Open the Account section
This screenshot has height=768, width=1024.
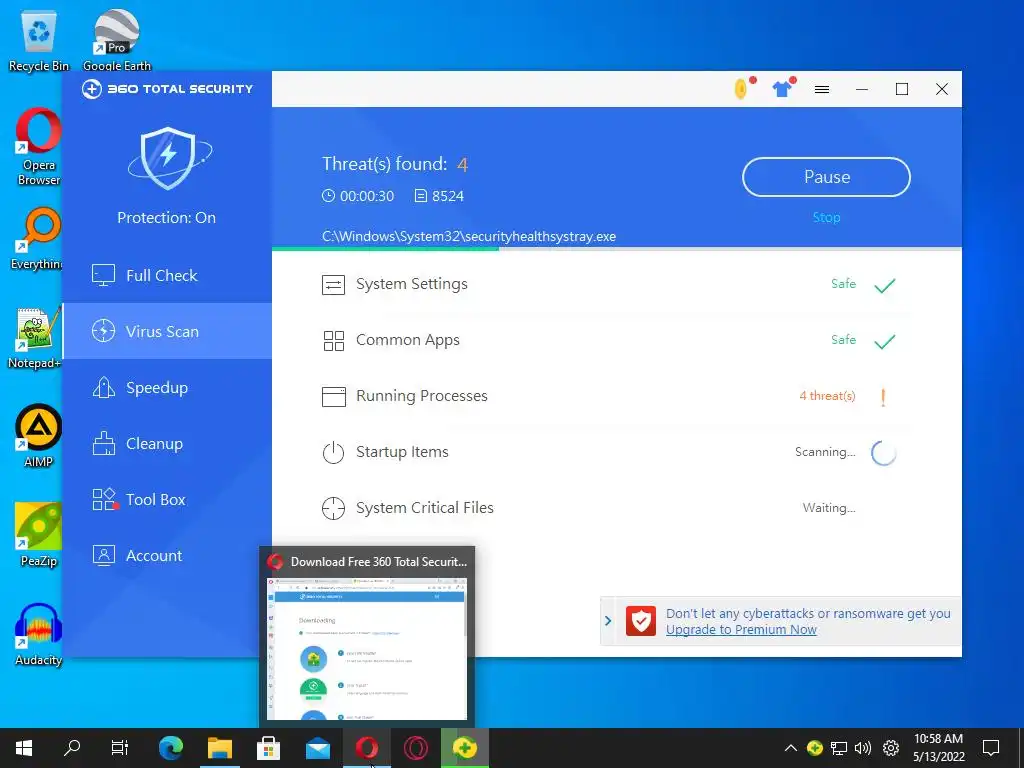167,556
